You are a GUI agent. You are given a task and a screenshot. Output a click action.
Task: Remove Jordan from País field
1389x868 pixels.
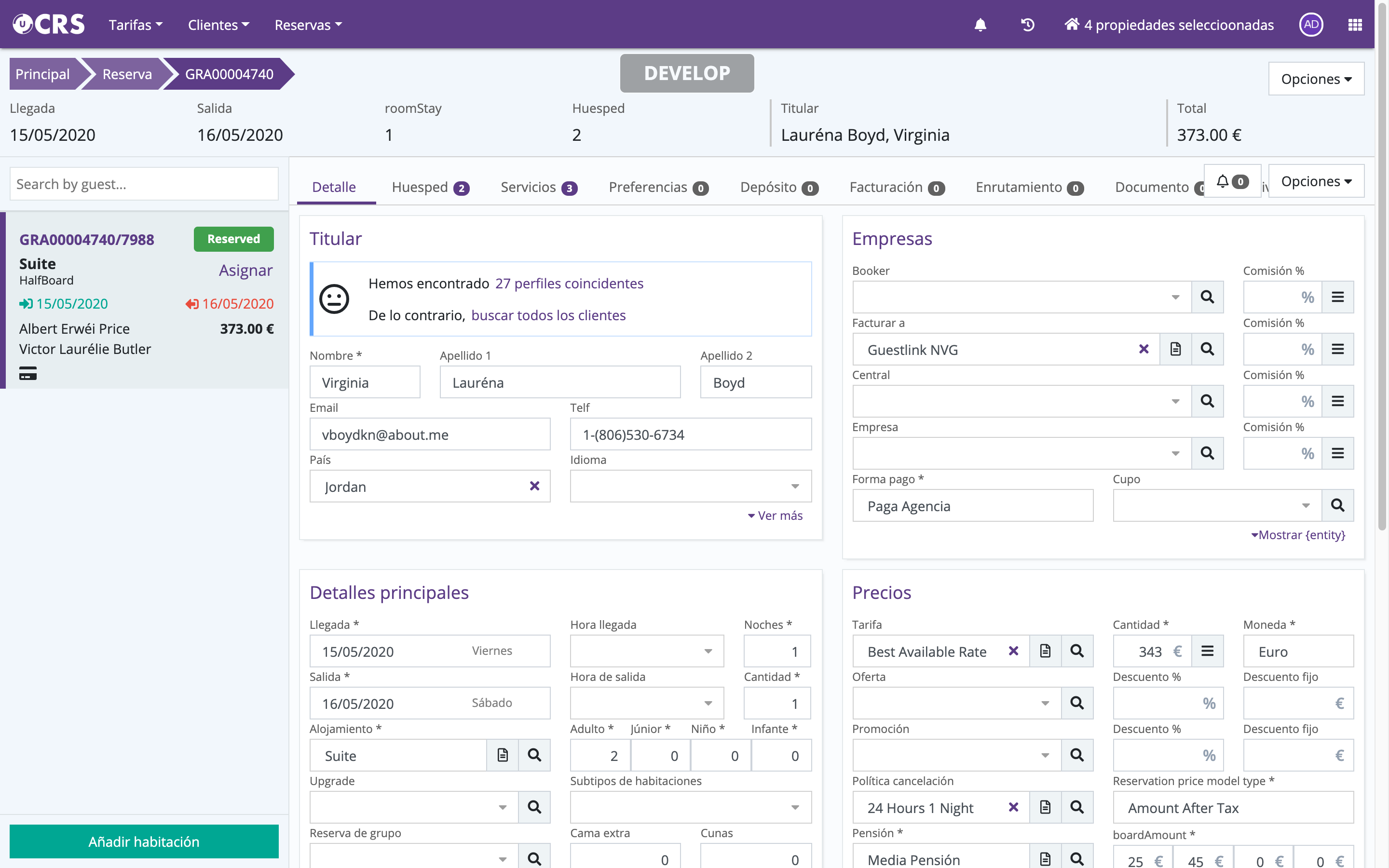coord(534,486)
